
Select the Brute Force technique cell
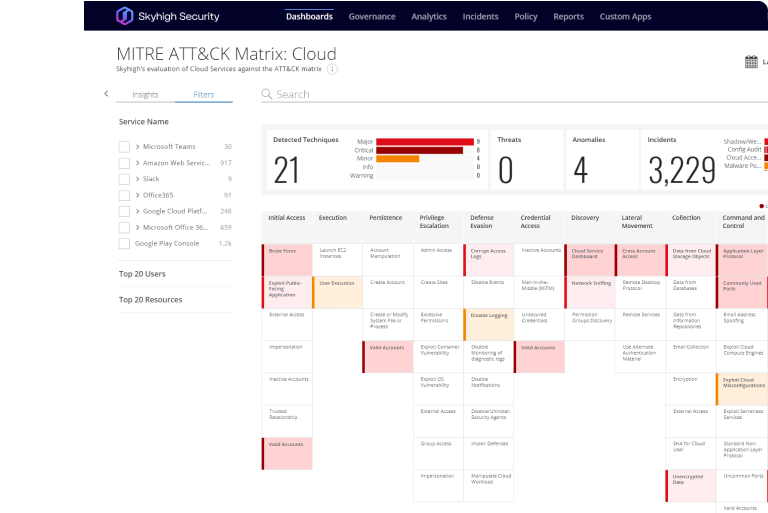click(x=287, y=260)
